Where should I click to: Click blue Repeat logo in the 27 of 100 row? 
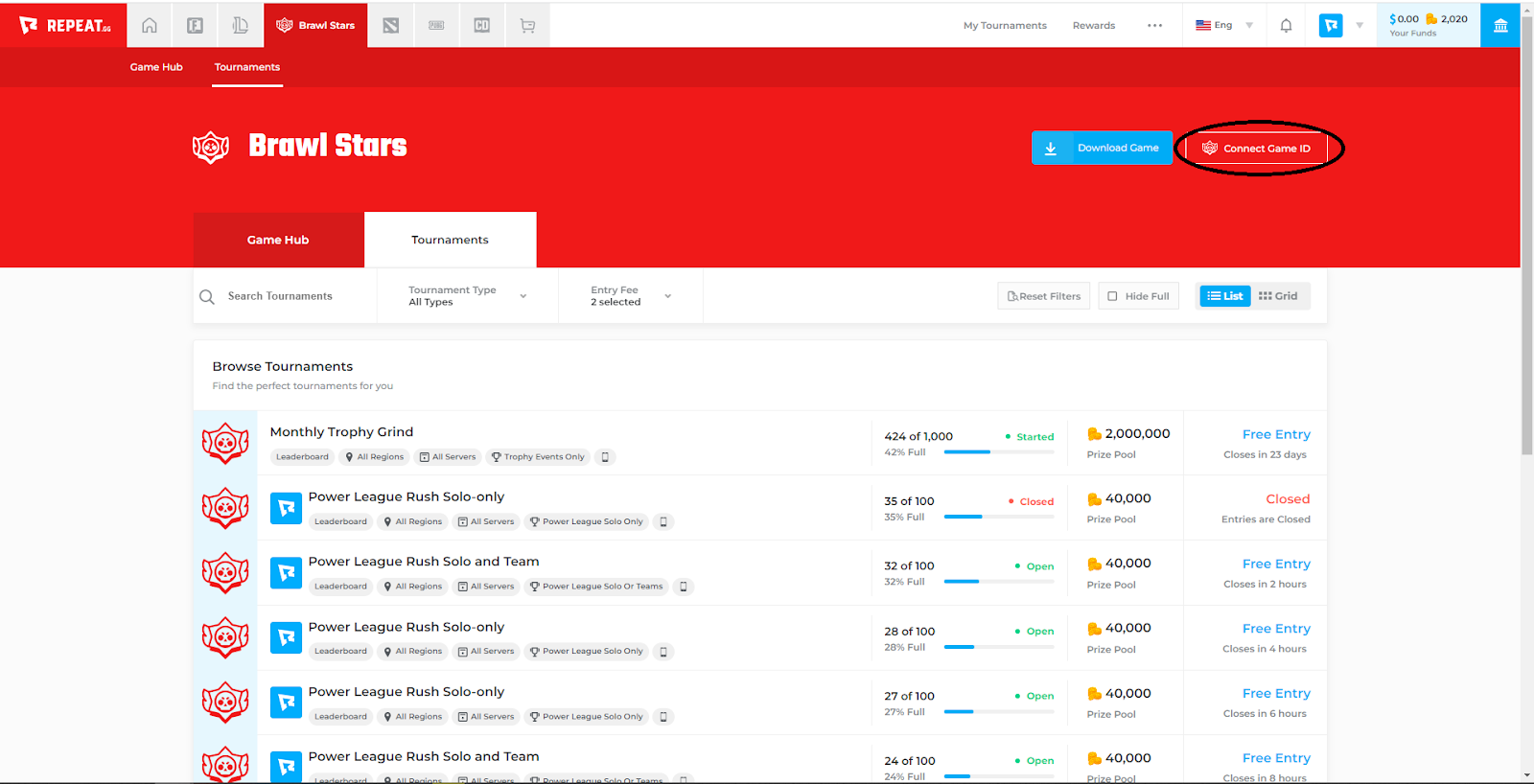click(x=286, y=703)
